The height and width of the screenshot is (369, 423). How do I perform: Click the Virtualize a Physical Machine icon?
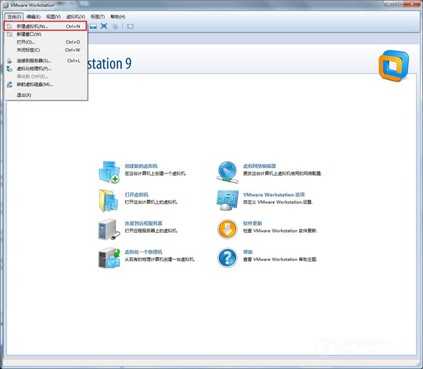pos(109,258)
